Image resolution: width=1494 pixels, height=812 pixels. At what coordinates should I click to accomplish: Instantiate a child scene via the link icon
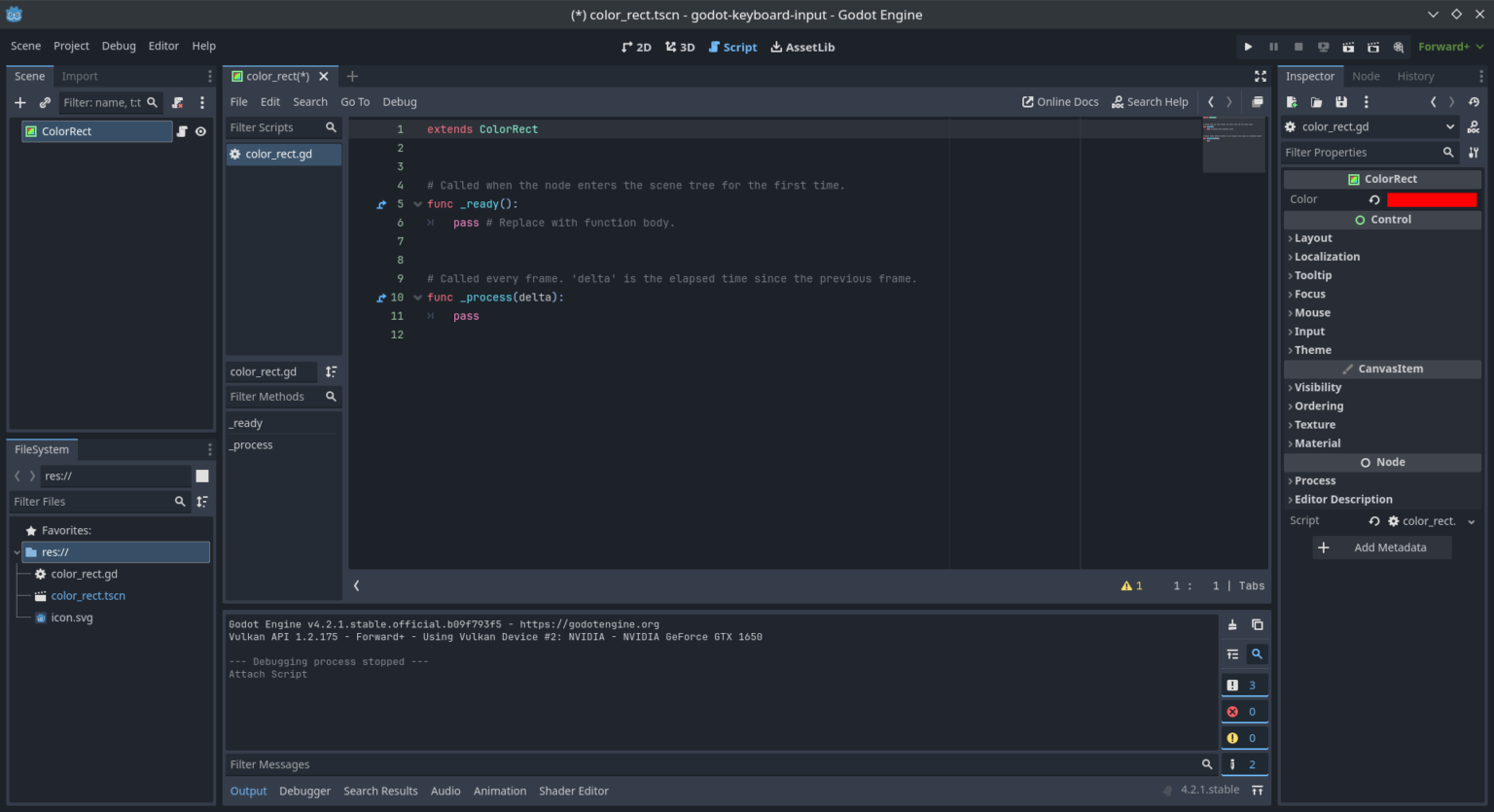[x=45, y=102]
